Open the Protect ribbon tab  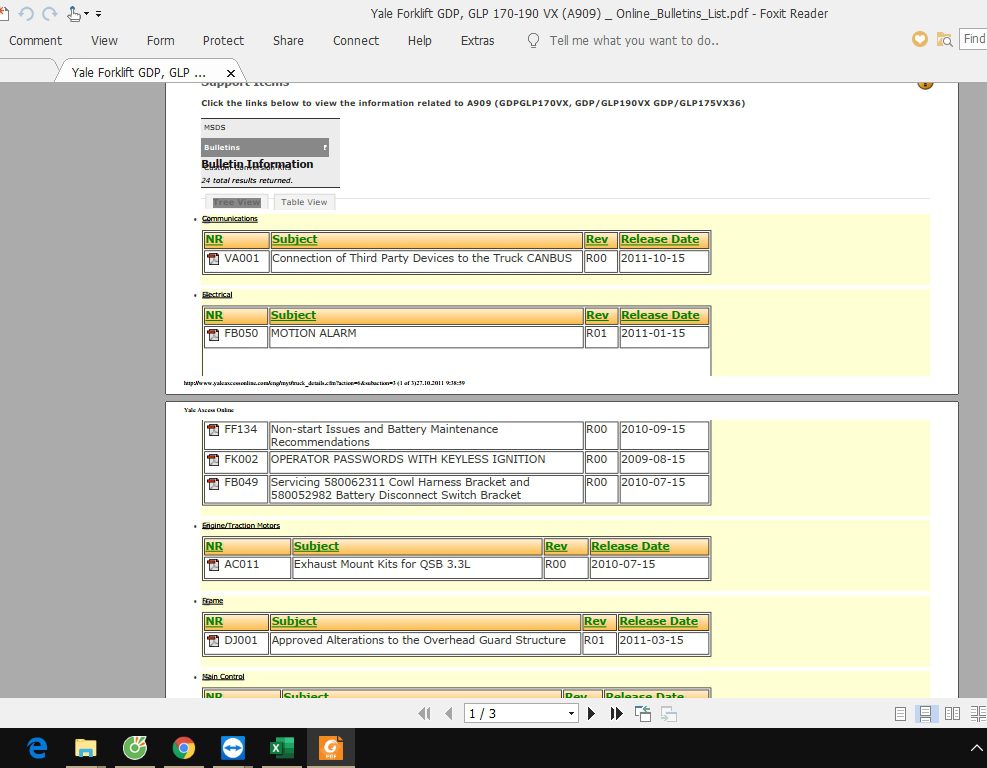[x=223, y=40]
